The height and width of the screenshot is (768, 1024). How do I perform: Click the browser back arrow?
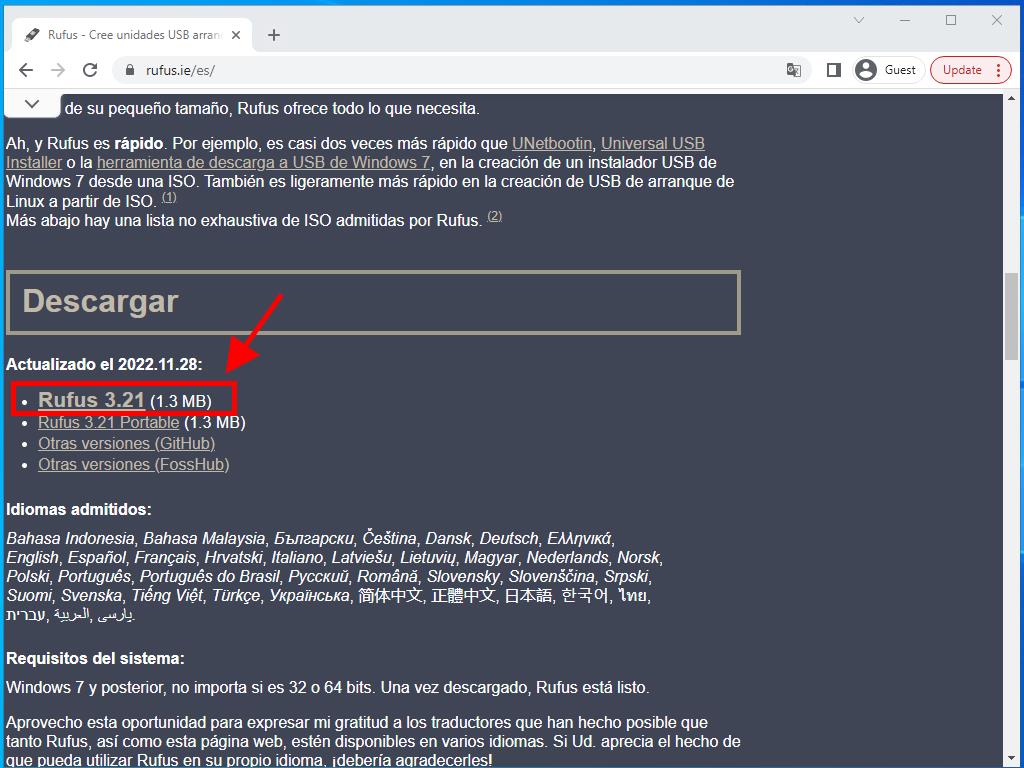pos(26,70)
